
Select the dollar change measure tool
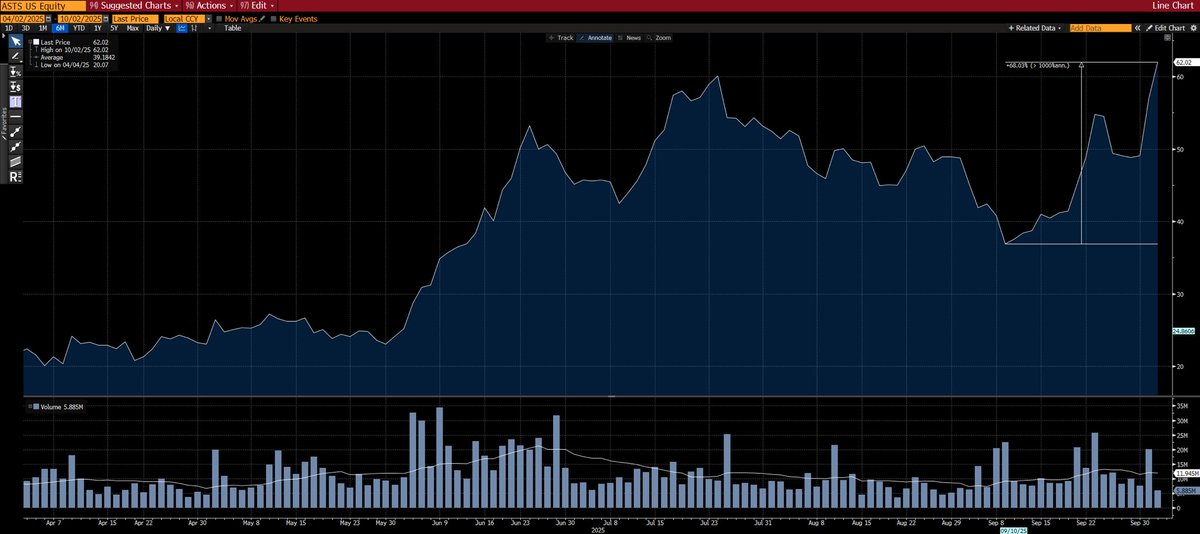(16, 87)
